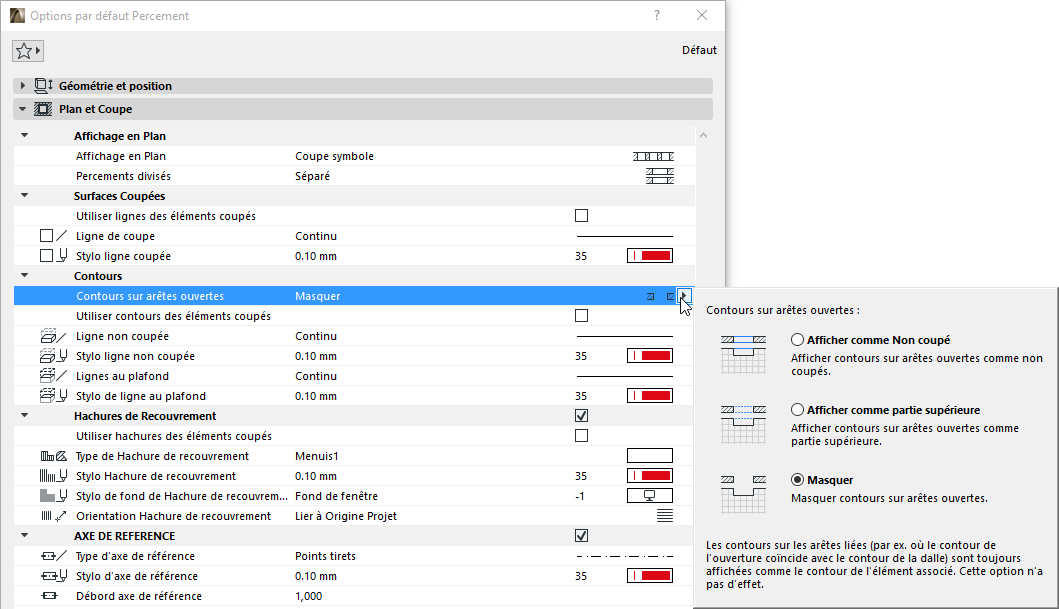Viewport: 1059px width, 609px height.
Task: Click the Type de Hachure de recouvrement icon
Action: pyautogui.click(x=53, y=456)
